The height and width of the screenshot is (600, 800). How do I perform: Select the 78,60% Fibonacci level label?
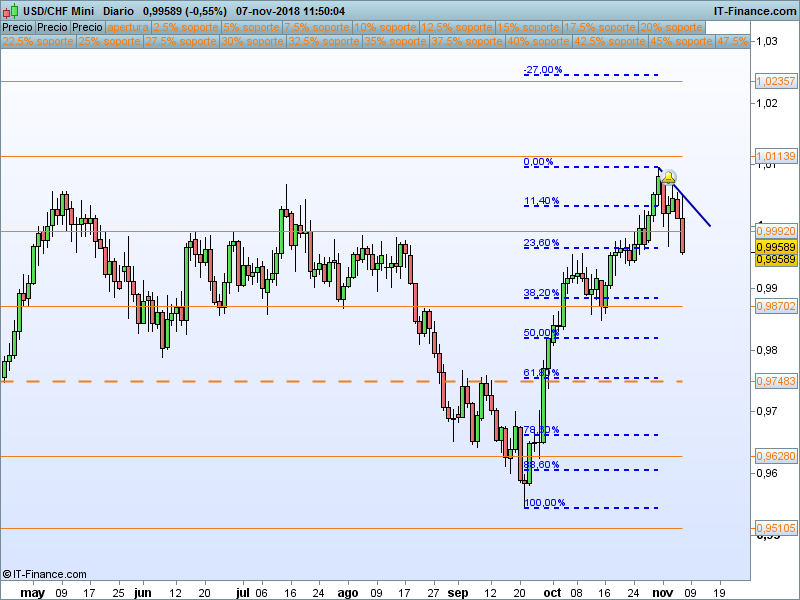point(541,430)
